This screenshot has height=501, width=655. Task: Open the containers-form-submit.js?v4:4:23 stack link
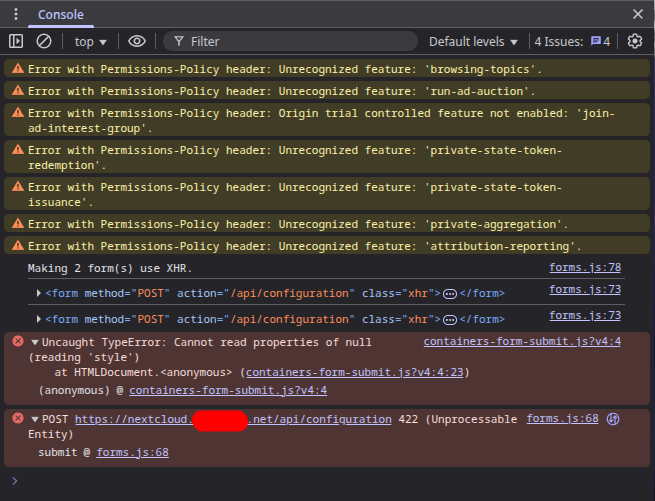click(355, 372)
